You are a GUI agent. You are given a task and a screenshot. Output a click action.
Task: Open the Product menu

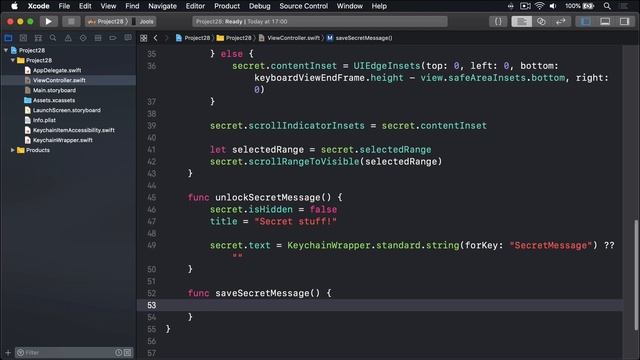[227, 6]
